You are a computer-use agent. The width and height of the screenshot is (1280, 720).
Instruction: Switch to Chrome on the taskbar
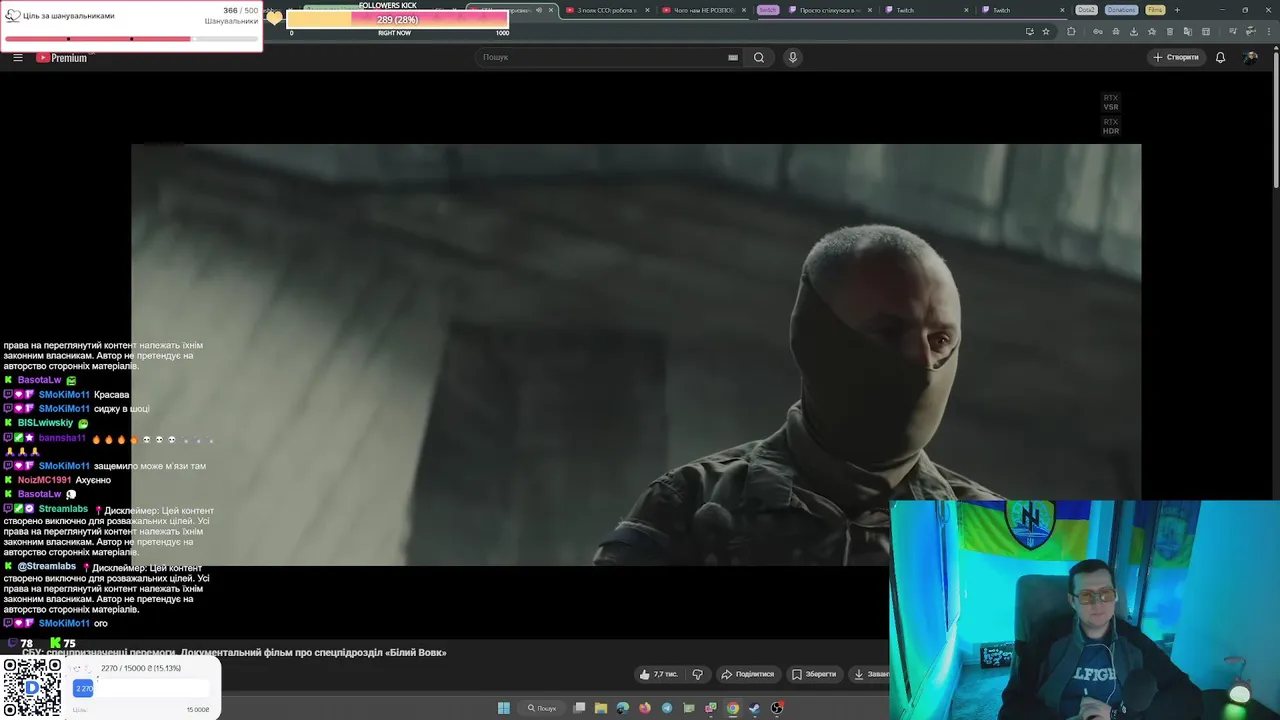pyautogui.click(x=733, y=708)
